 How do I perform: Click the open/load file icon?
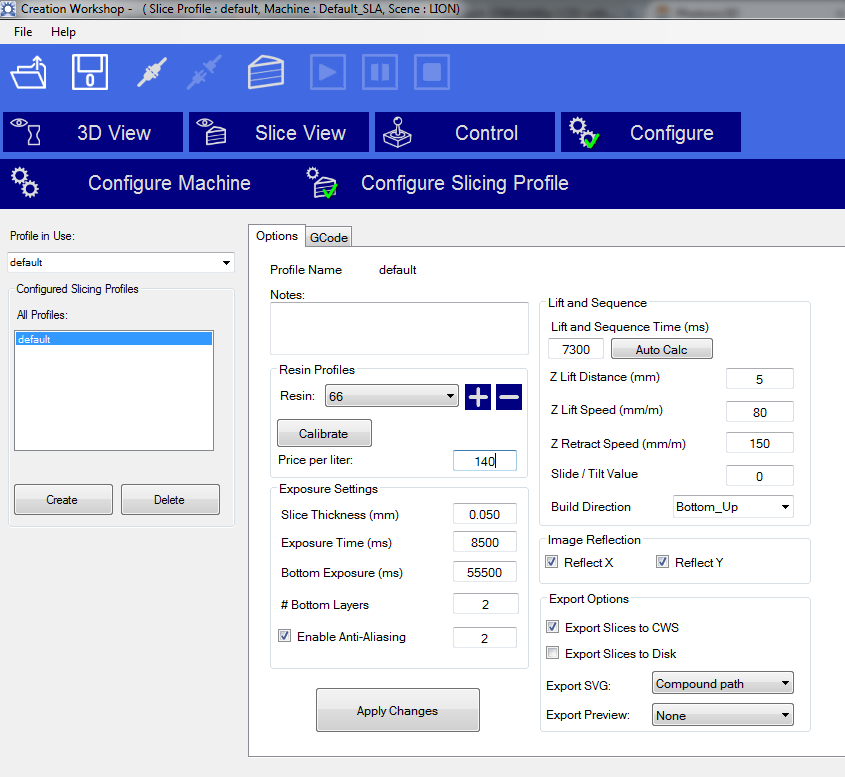point(29,72)
